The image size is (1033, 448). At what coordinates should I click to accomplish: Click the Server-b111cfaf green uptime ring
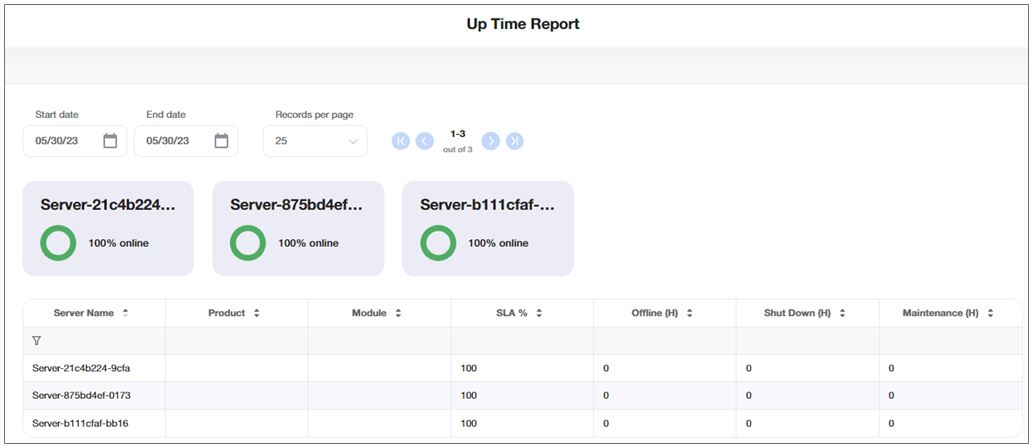coord(438,243)
